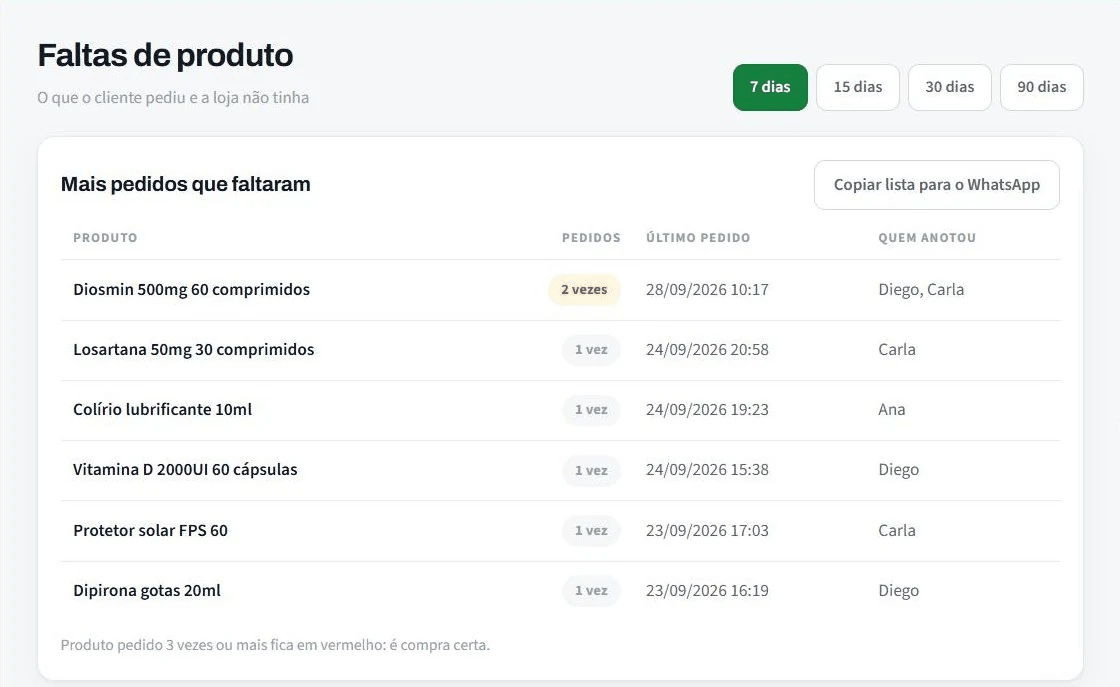Click the date 23/09/2026 16:19
Image resolution: width=1120 pixels, height=687 pixels.
point(707,591)
